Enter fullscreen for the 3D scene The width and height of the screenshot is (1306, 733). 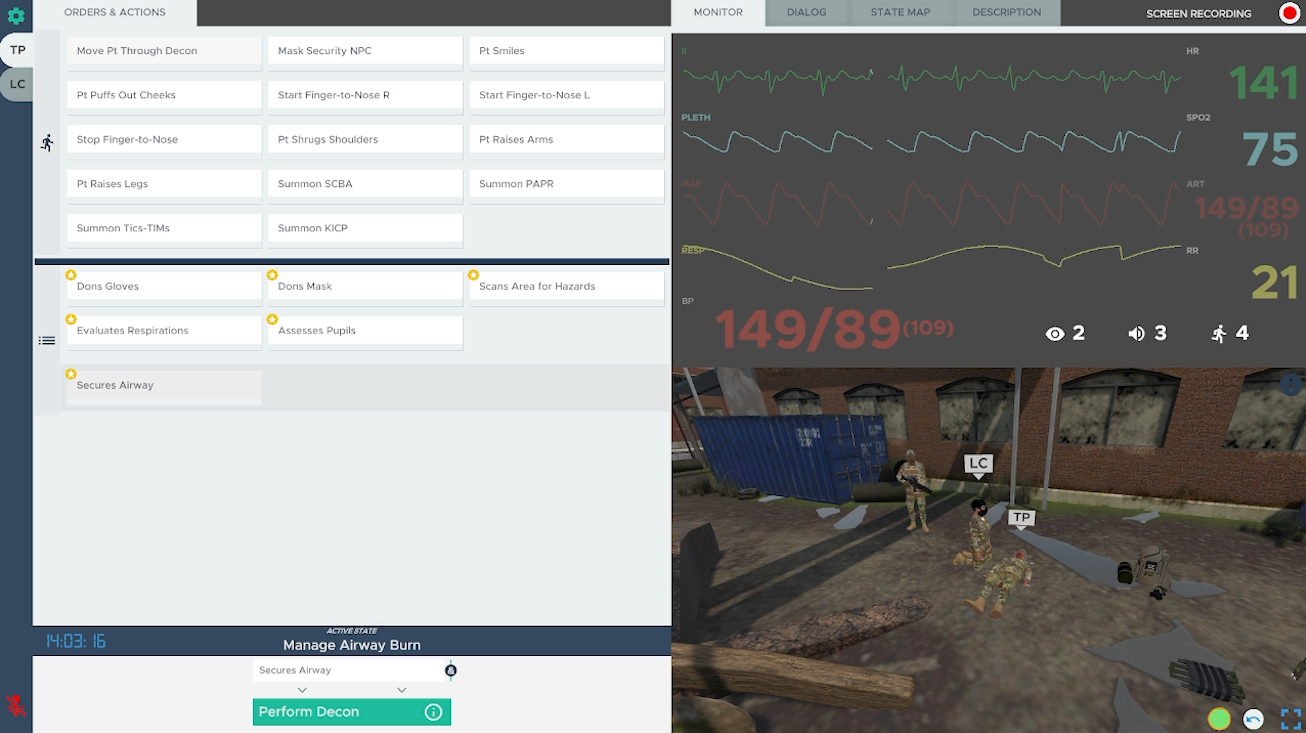1290,719
